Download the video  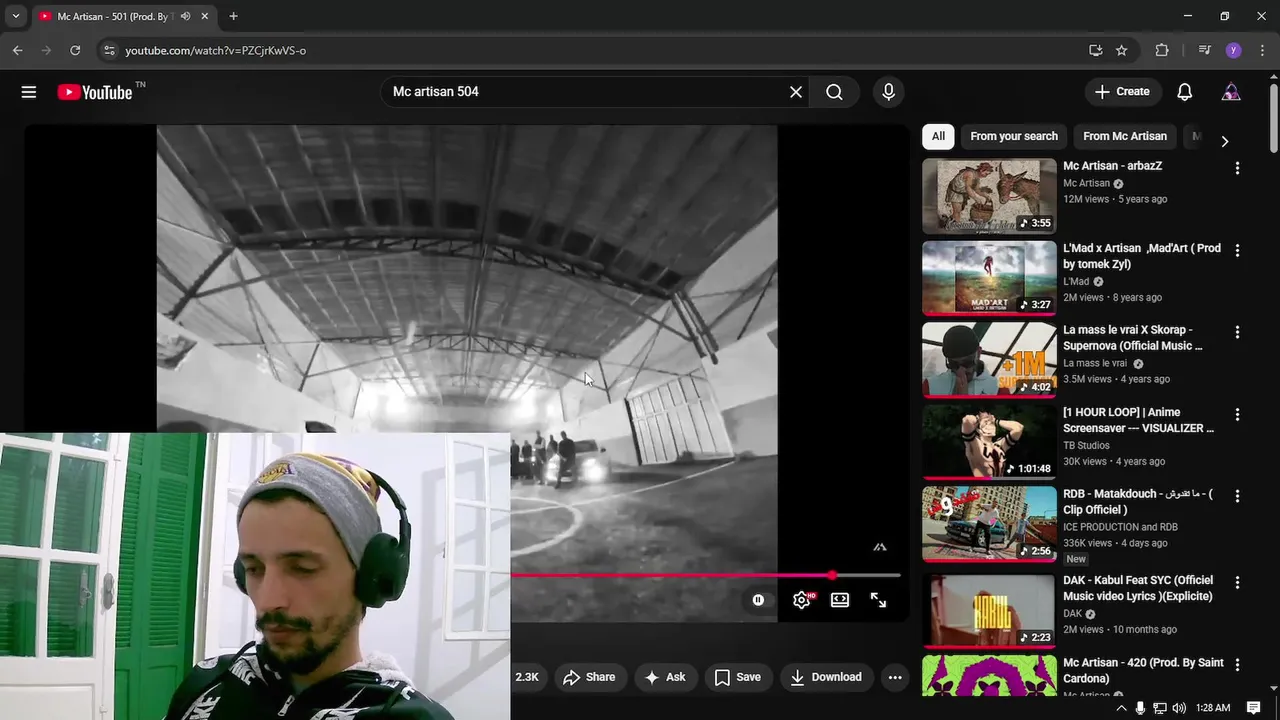pyautogui.click(x=826, y=677)
